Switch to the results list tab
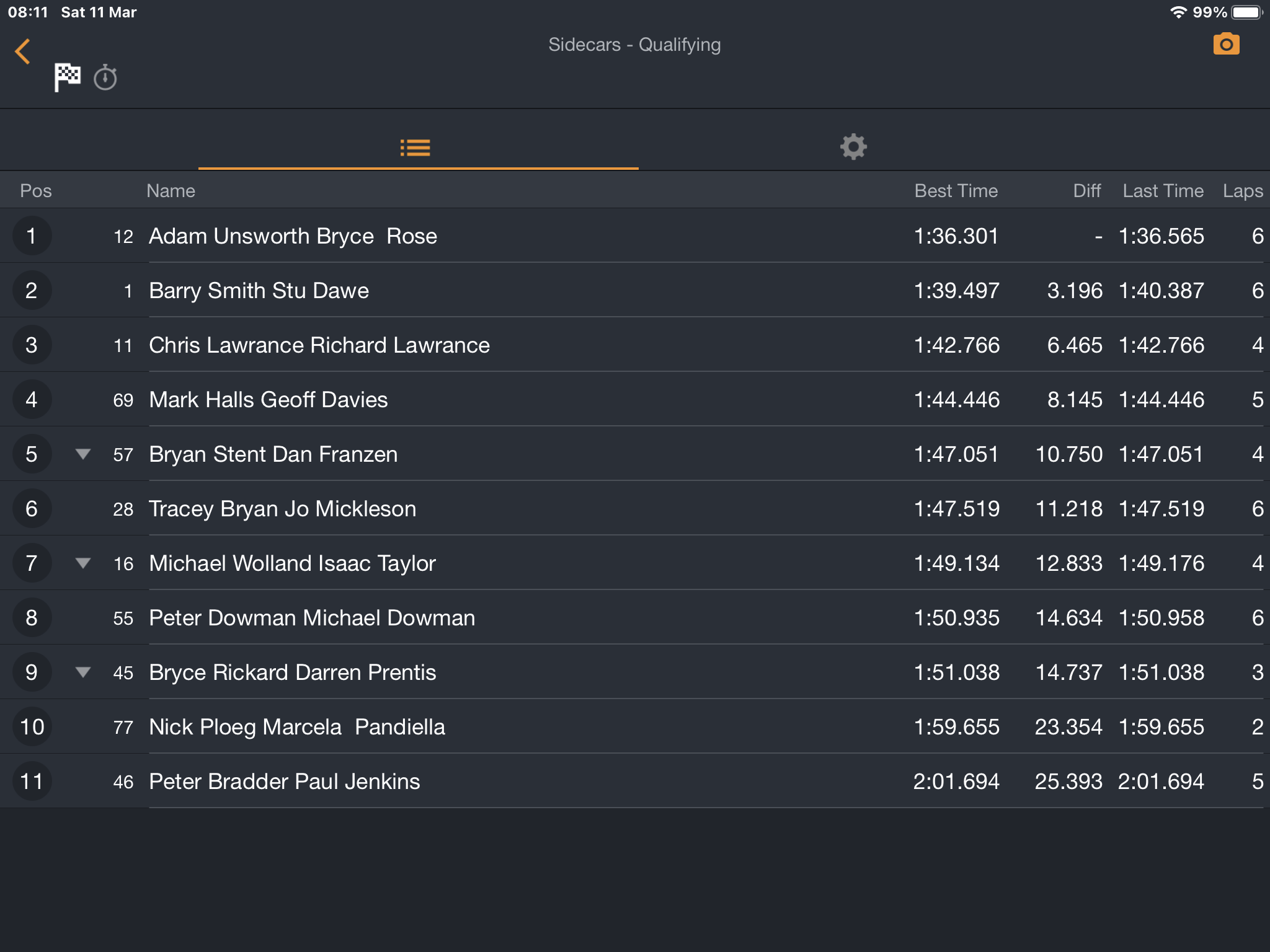1270x952 pixels. click(415, 148)
